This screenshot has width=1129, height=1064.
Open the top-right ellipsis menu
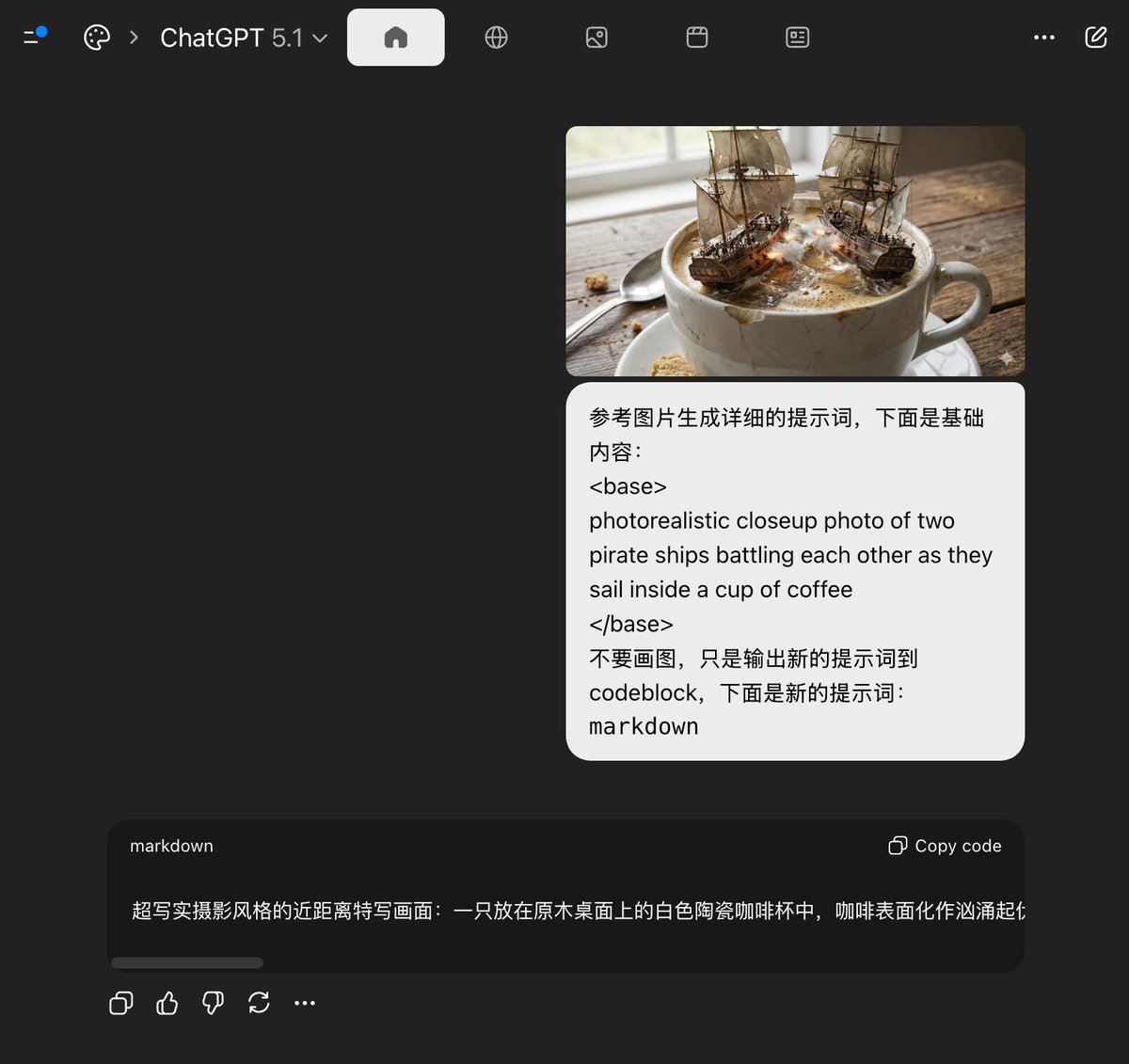click(1043, 38)
